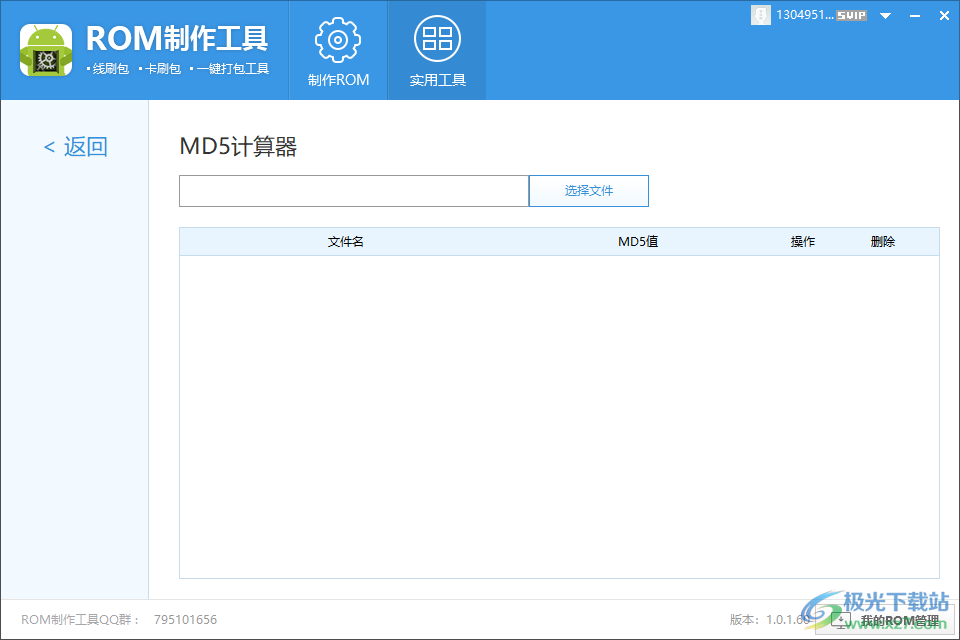
Task: Switch to the 实用工具 tab
Action: 437,50
